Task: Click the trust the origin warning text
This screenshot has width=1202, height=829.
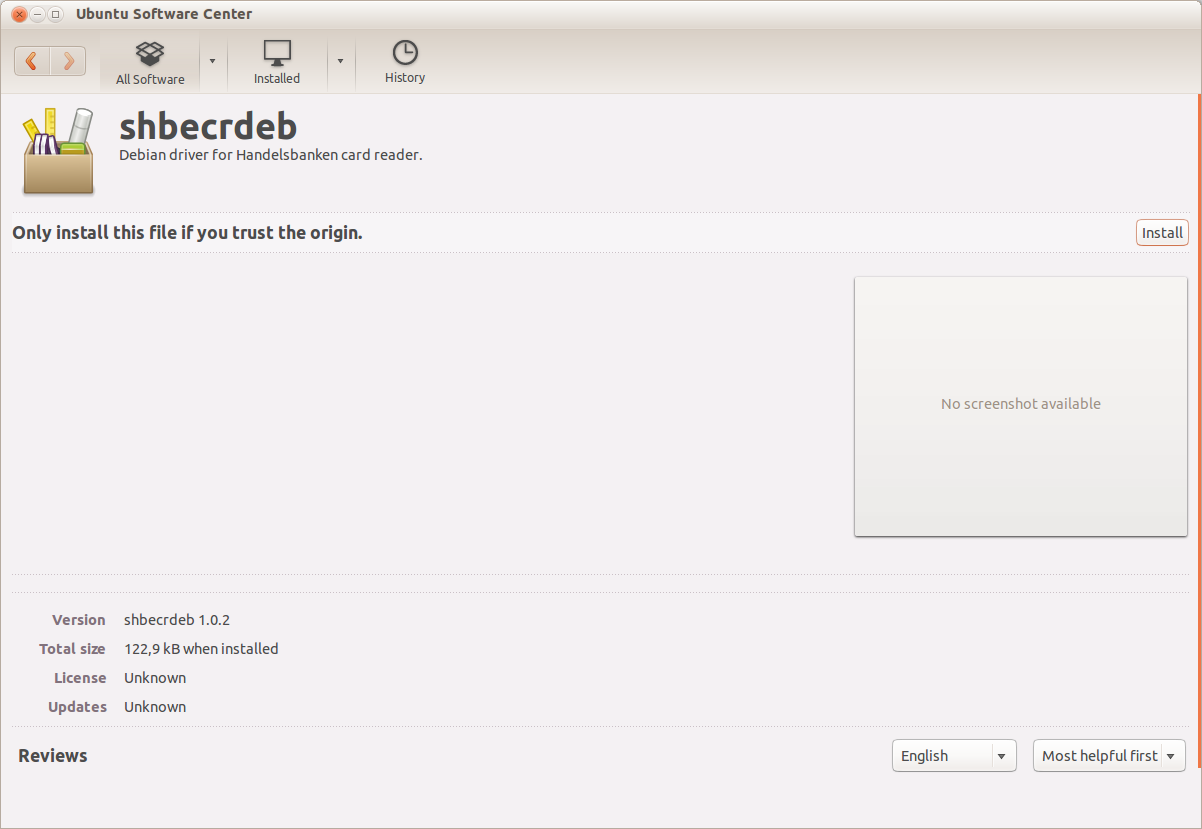Action: click(x=187, y=233)
